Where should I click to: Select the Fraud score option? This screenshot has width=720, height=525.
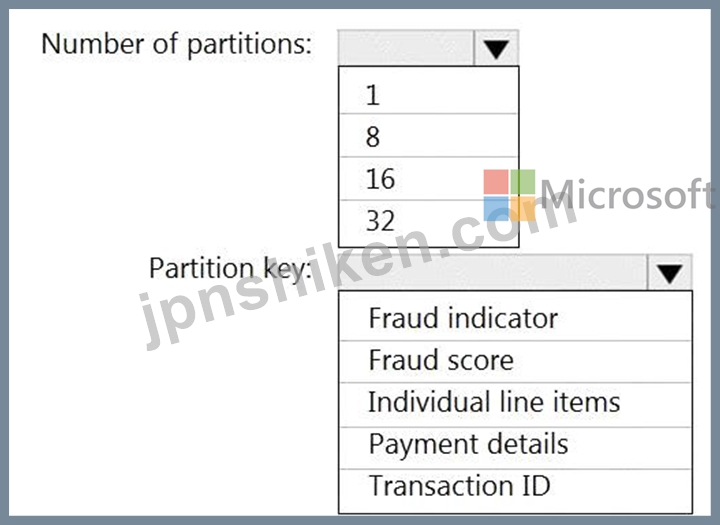[x=515, y=361]
